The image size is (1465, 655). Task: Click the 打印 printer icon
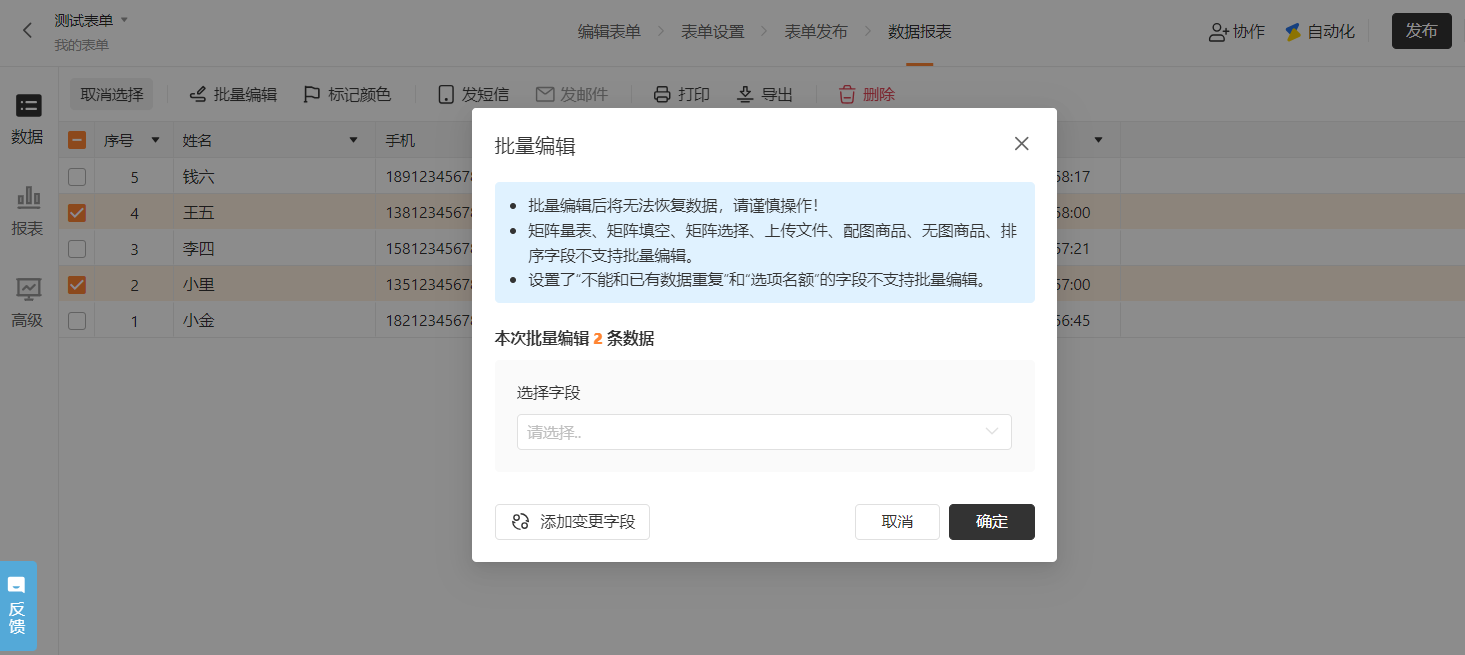point(662,95)
